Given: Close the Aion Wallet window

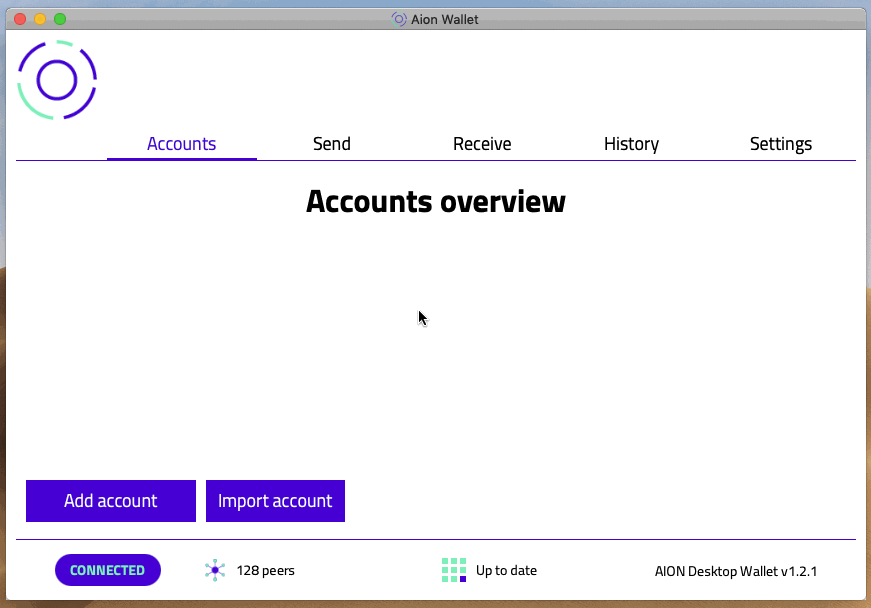Looking at the screenshot, I should click(x=20, y=19).
